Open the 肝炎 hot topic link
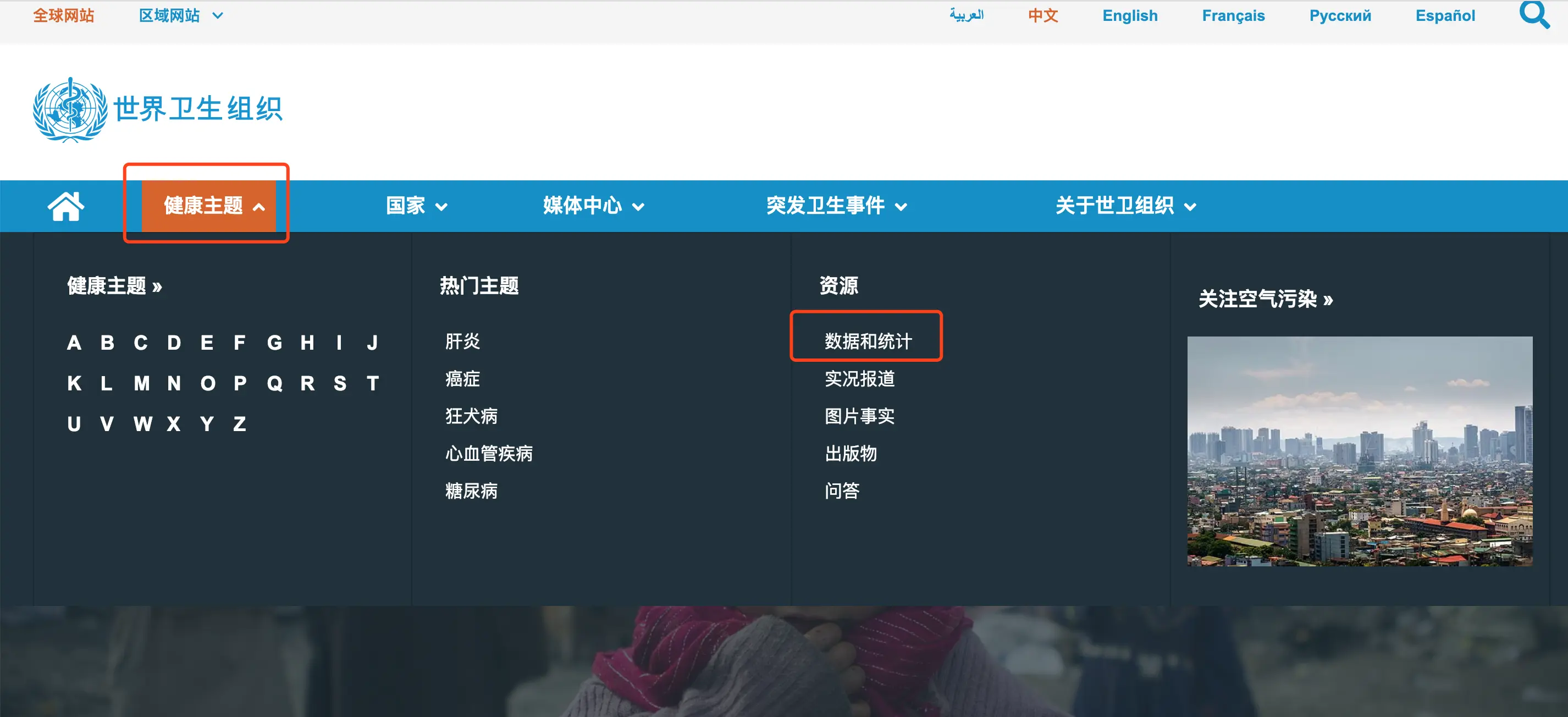Image resolution: width=1568 pixels, height=717 pixels. click(462, 341)
